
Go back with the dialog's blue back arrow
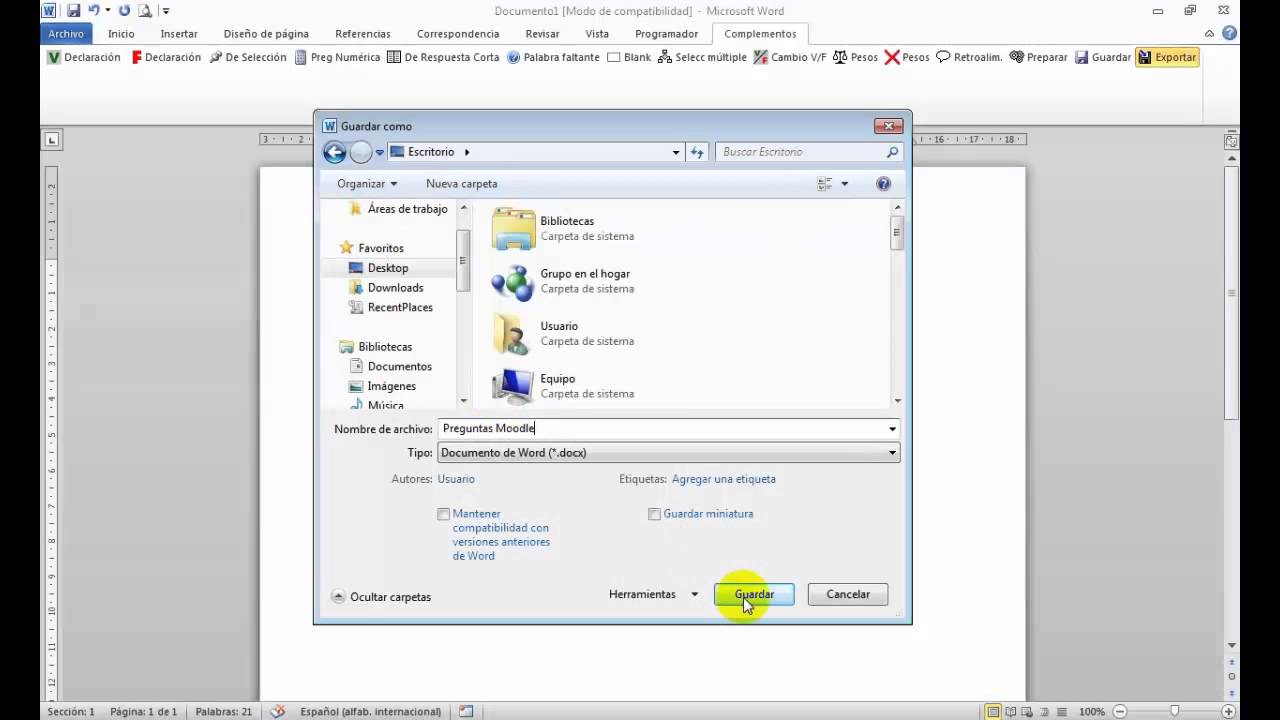335,152
